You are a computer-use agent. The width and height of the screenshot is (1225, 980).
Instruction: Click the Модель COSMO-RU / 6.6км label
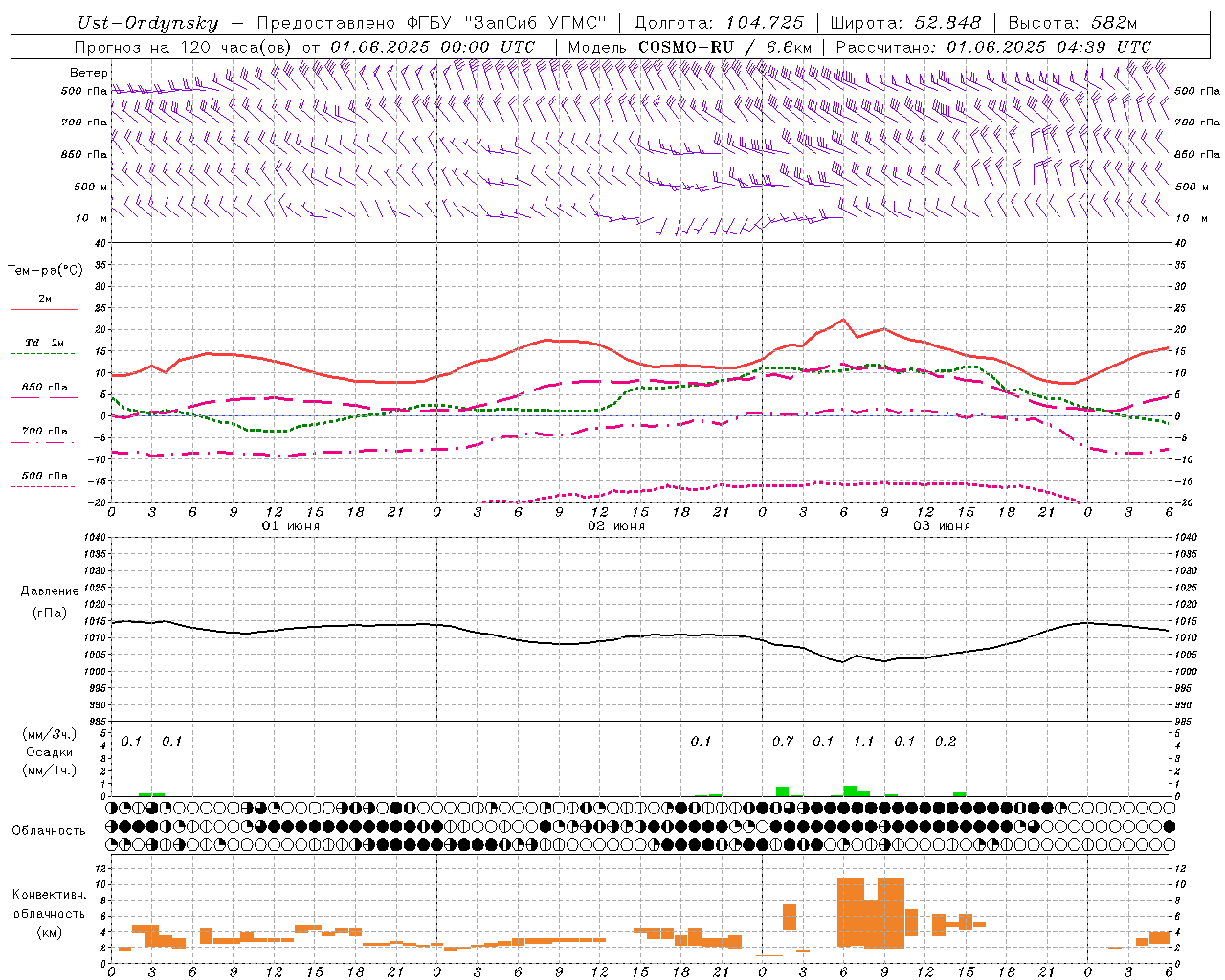tap(690, 47)
